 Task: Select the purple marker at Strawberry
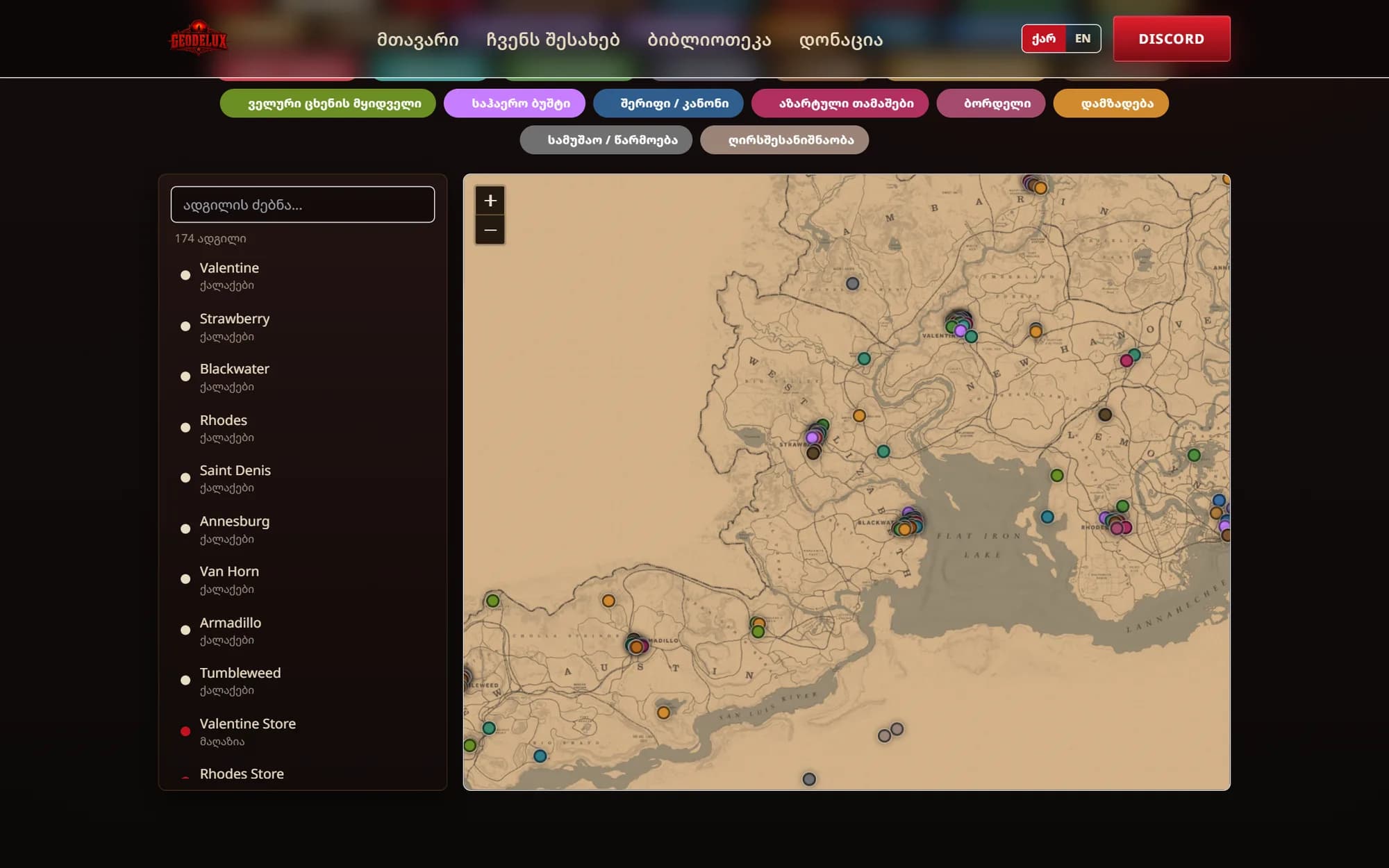(812, 437)
